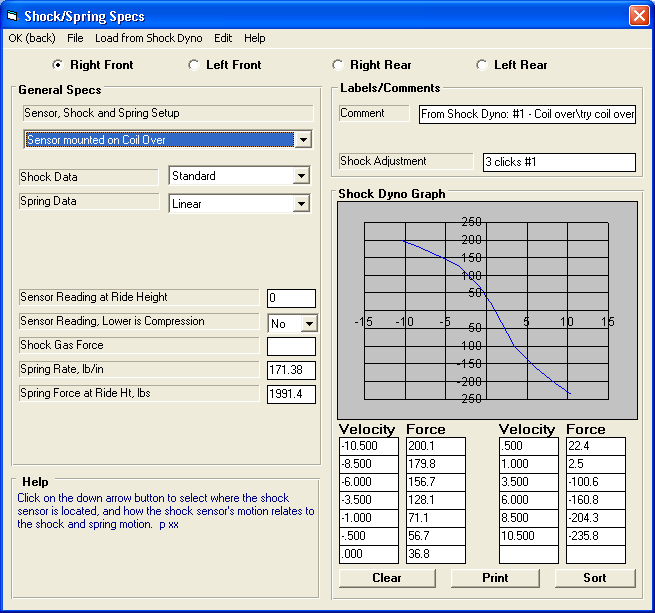655x613 pixels.
Task: Click velocity cell -3.500
Action: (369, 500)
